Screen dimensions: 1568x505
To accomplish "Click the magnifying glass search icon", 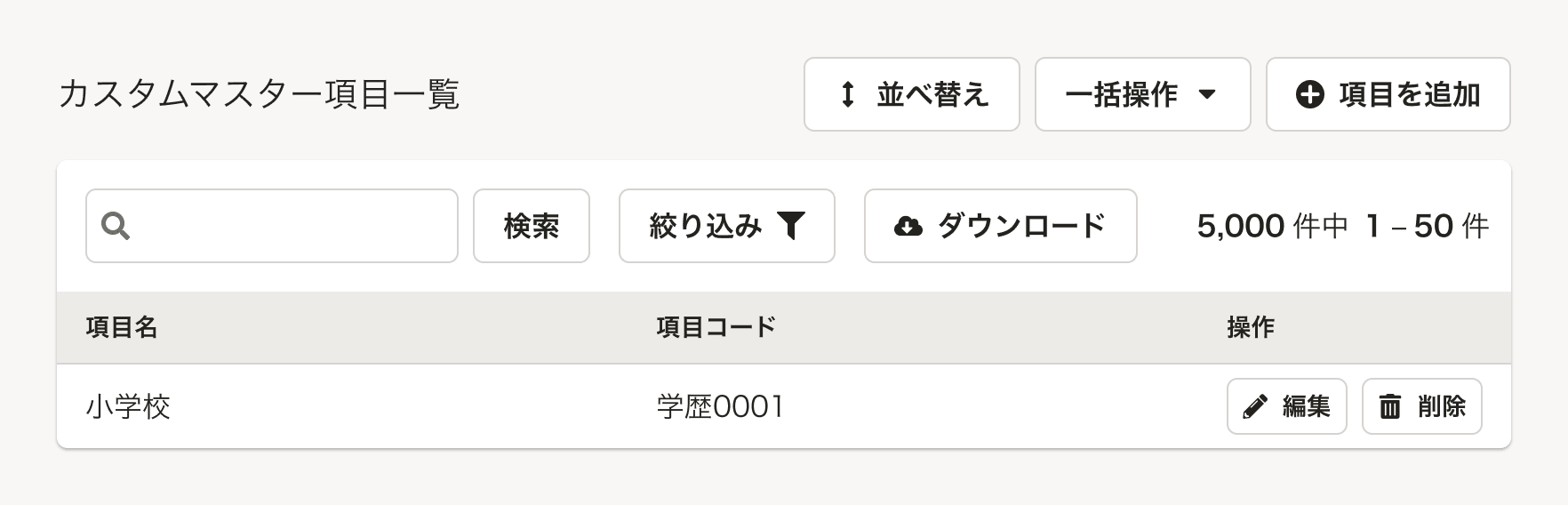I will pos(116,226).
